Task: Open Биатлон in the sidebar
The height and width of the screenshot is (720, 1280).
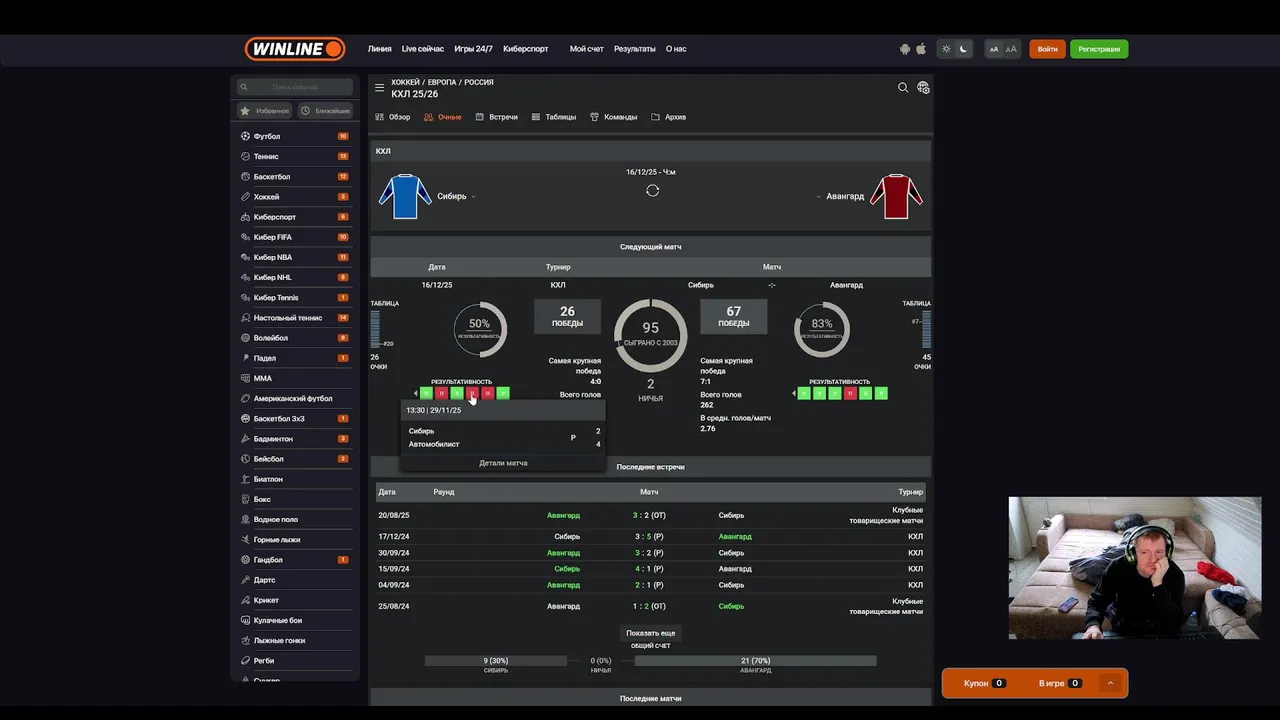Action: pos(295,479)
